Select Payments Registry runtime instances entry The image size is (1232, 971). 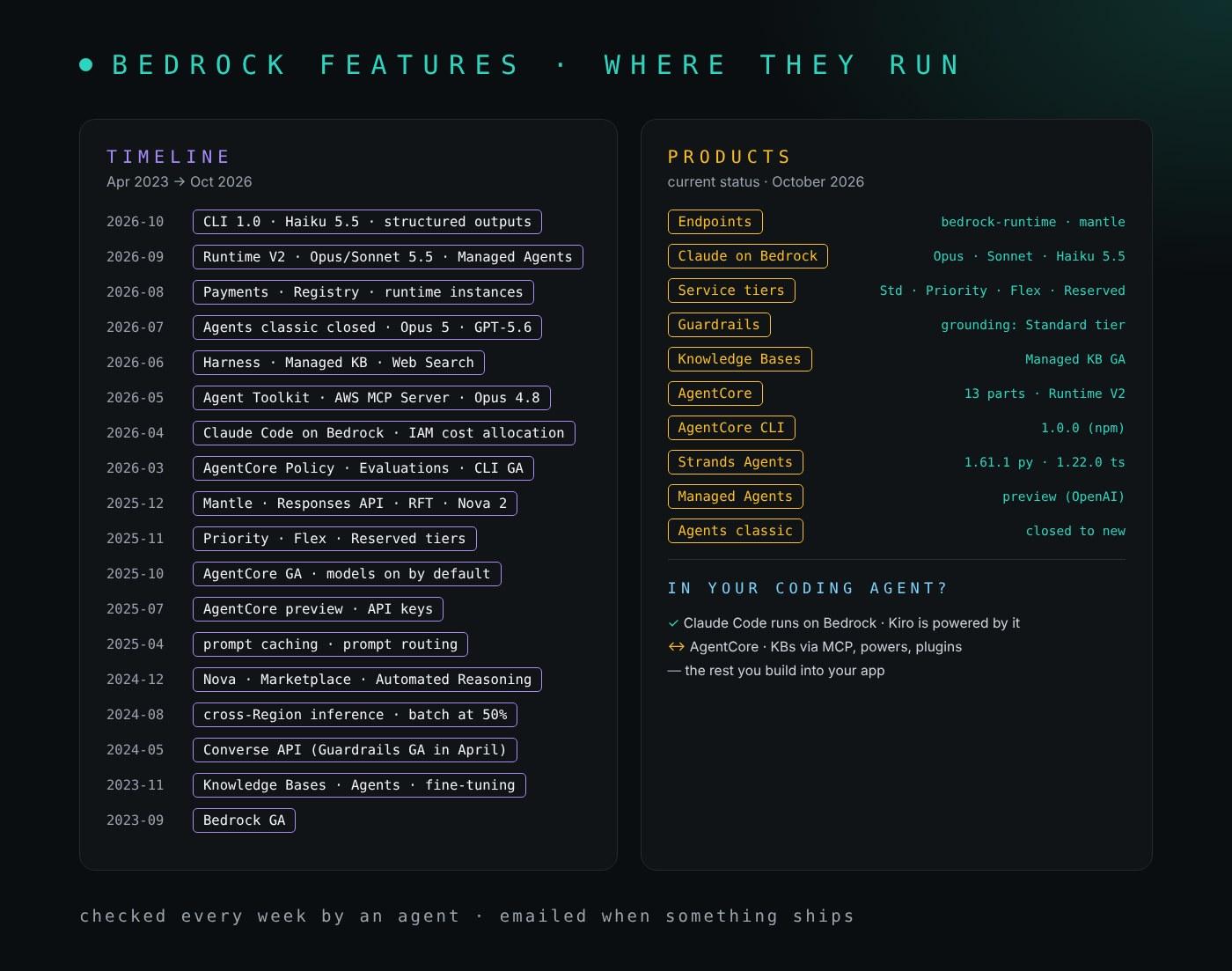coord(363,292)
